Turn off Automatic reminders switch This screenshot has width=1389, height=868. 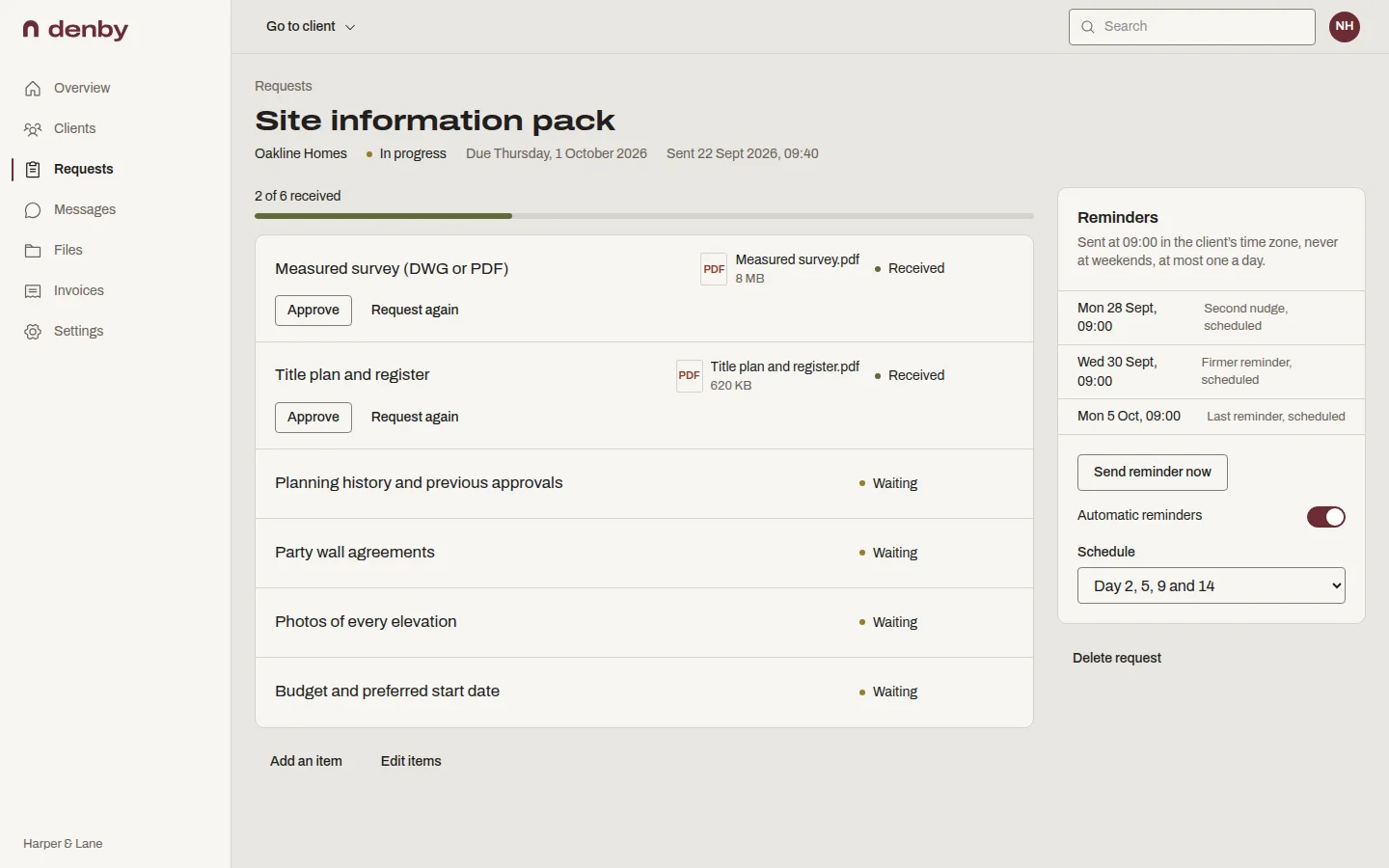(x=1326, y=517)
